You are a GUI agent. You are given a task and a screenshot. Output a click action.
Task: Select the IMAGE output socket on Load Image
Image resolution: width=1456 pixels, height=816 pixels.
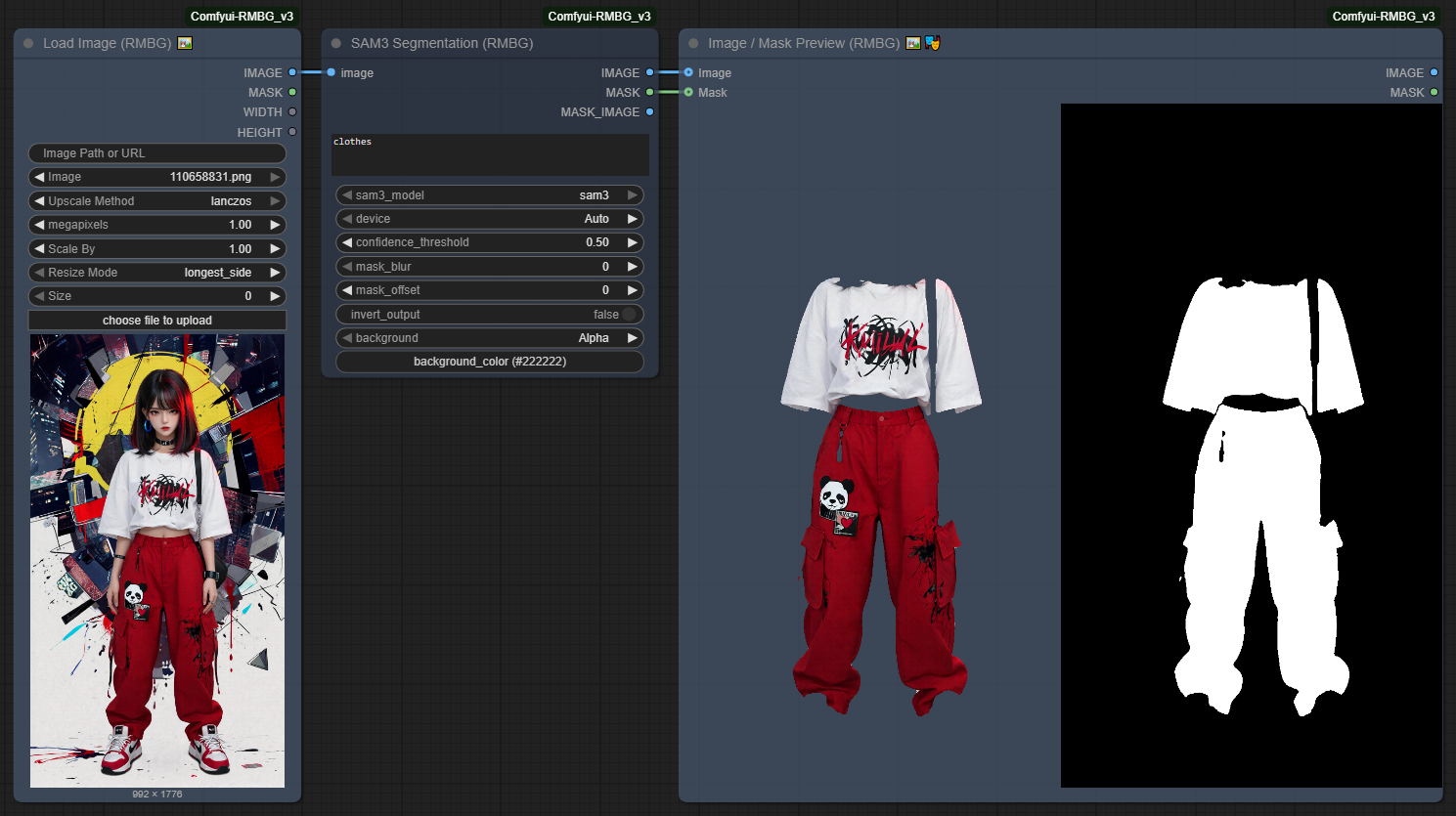[x=291, y=72]
